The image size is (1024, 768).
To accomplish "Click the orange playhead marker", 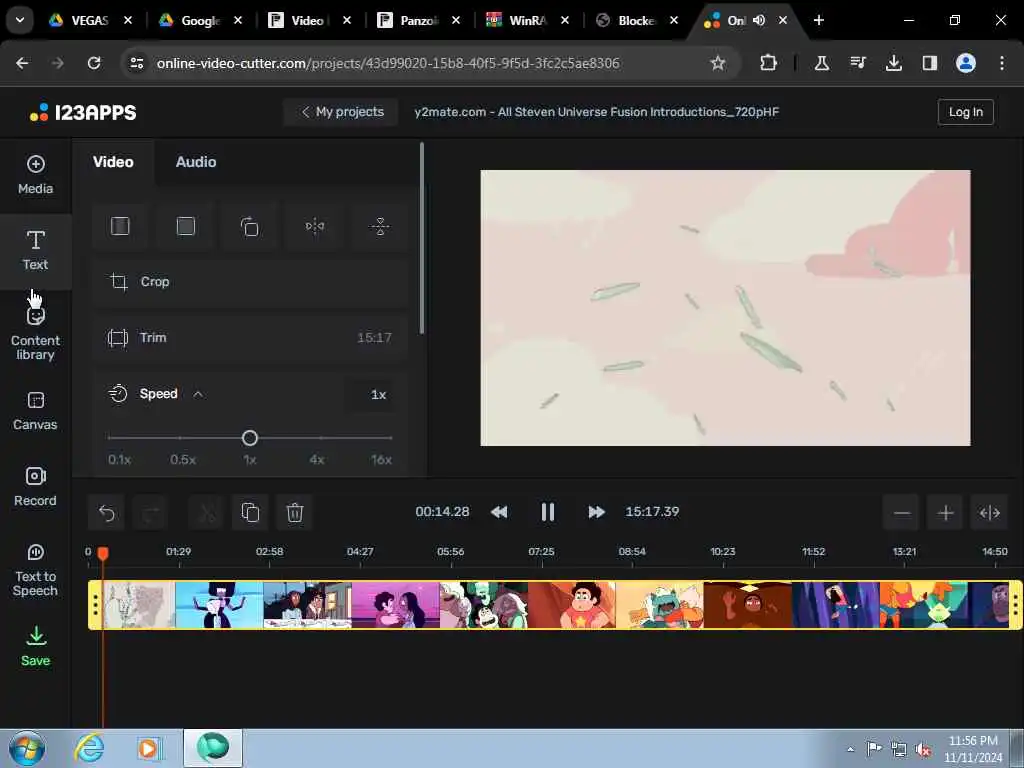I will pyautogui.click(x=103, y=553).
